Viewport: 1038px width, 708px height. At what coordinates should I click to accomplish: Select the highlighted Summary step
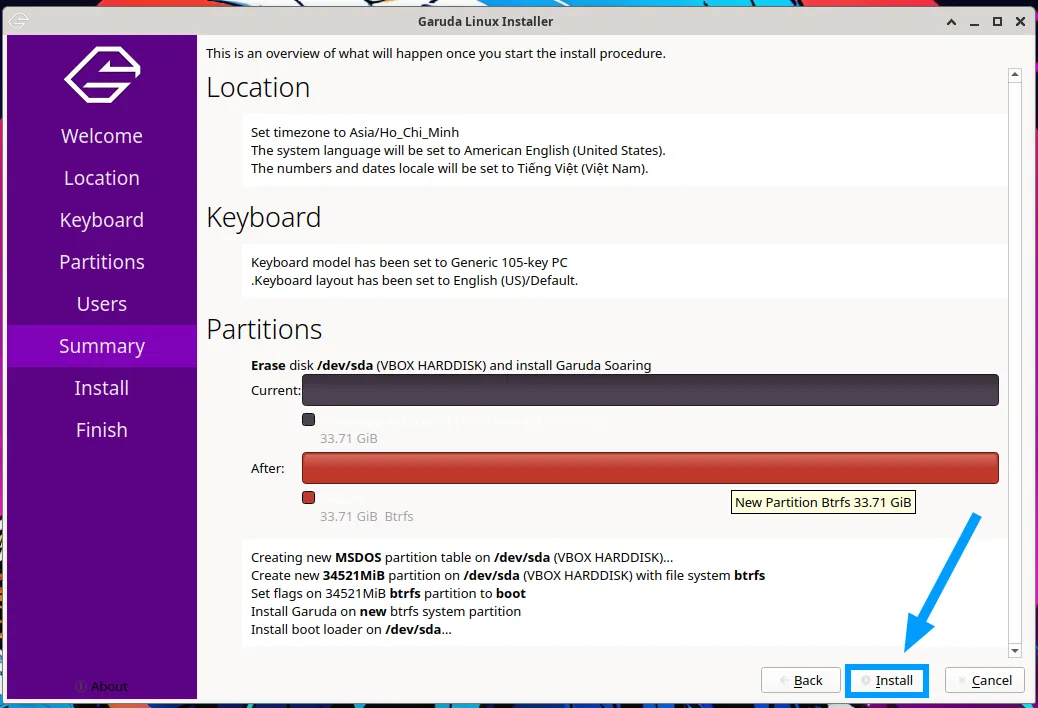(102, 346)
